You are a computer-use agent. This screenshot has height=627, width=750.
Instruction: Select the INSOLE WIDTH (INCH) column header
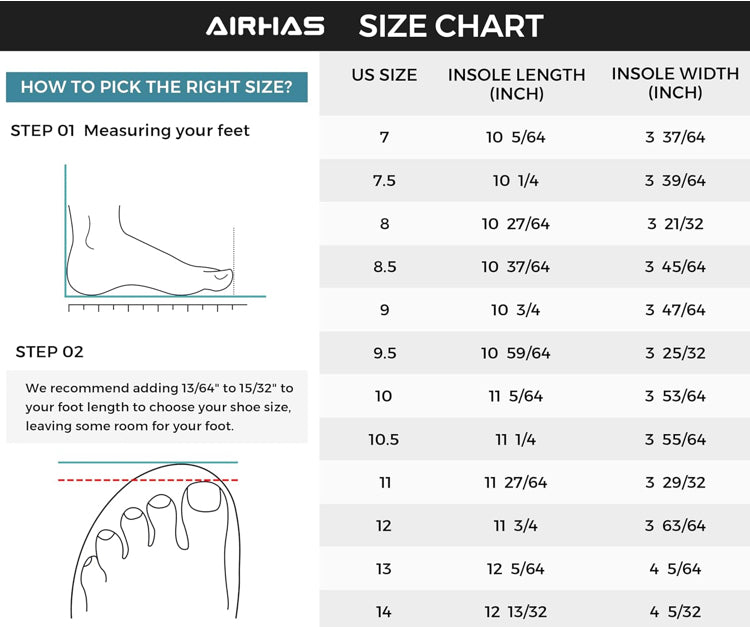click(675, 84)
